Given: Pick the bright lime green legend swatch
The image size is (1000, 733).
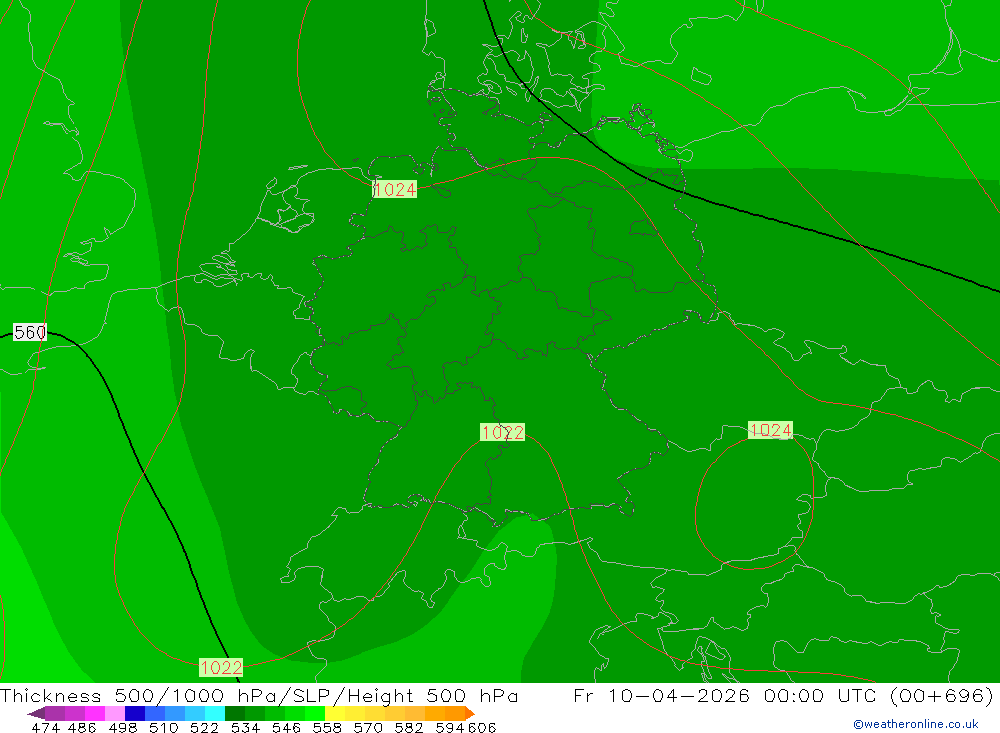Looking at the screenshot, I should 315,713.
